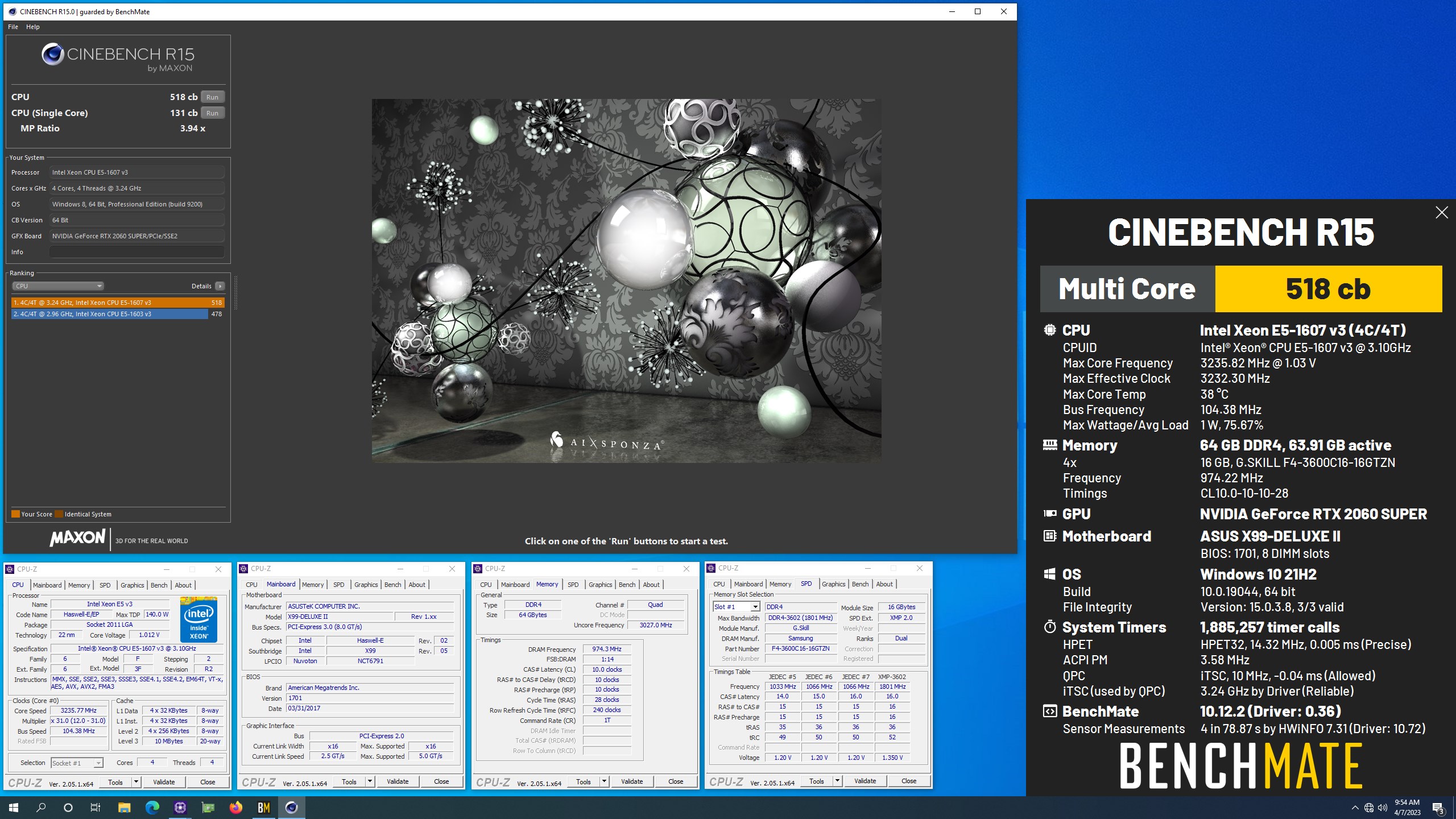Screen dimensions: 1456x819
Task: Run the CPU Single Core test
Action: 213,113
